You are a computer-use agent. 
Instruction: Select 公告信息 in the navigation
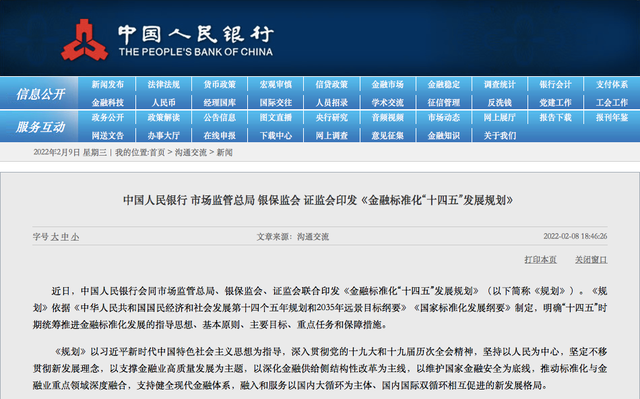coord(220,117)
